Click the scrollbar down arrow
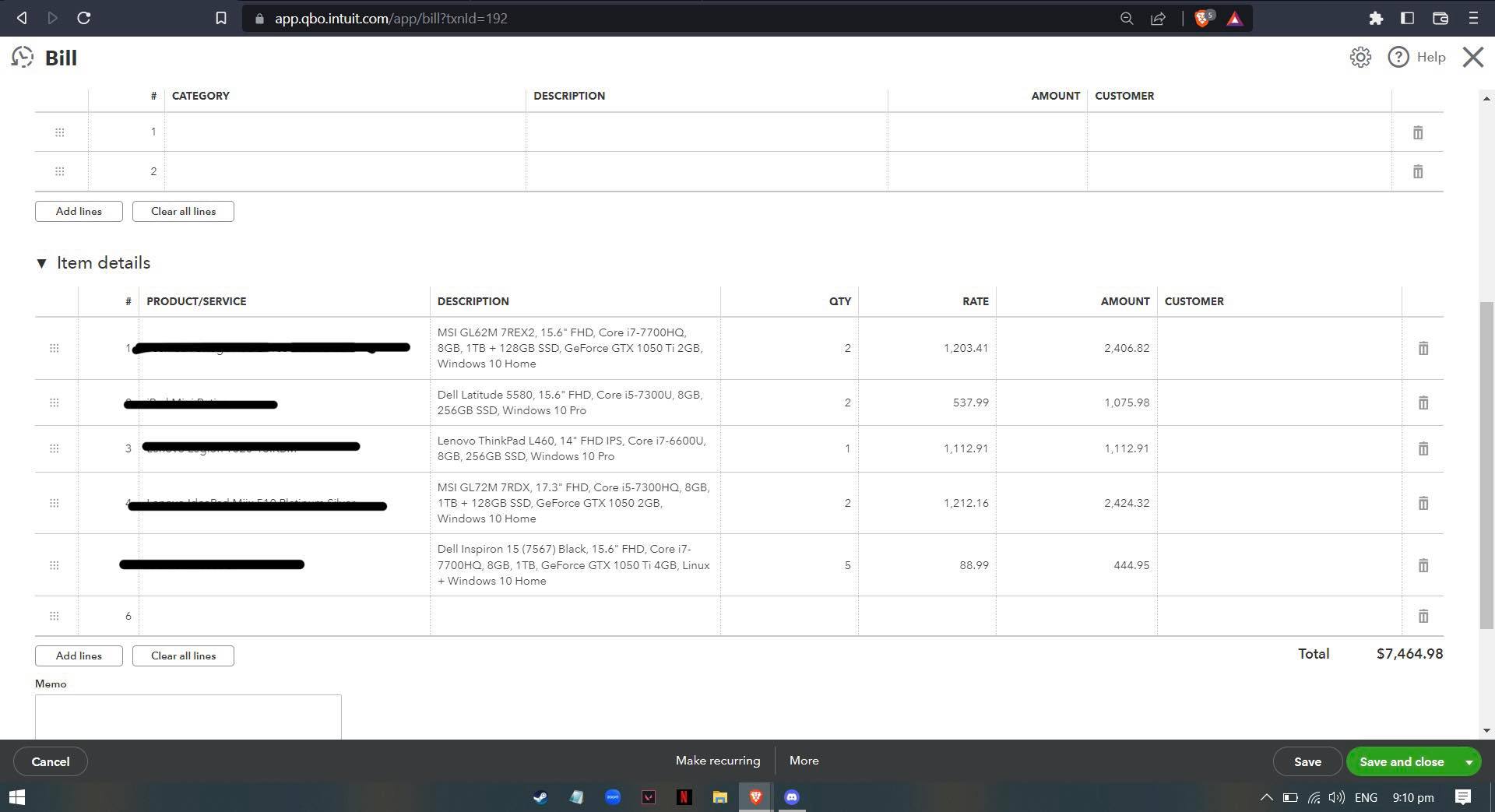Screen dimensions: 1495x812 point(1486,730)
